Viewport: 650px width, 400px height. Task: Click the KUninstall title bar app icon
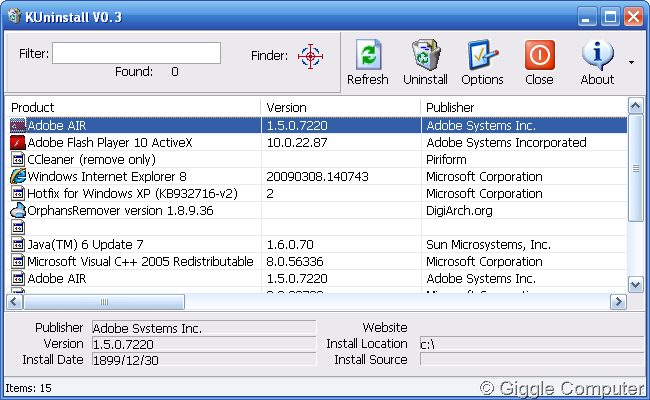(x=14, y=17)
